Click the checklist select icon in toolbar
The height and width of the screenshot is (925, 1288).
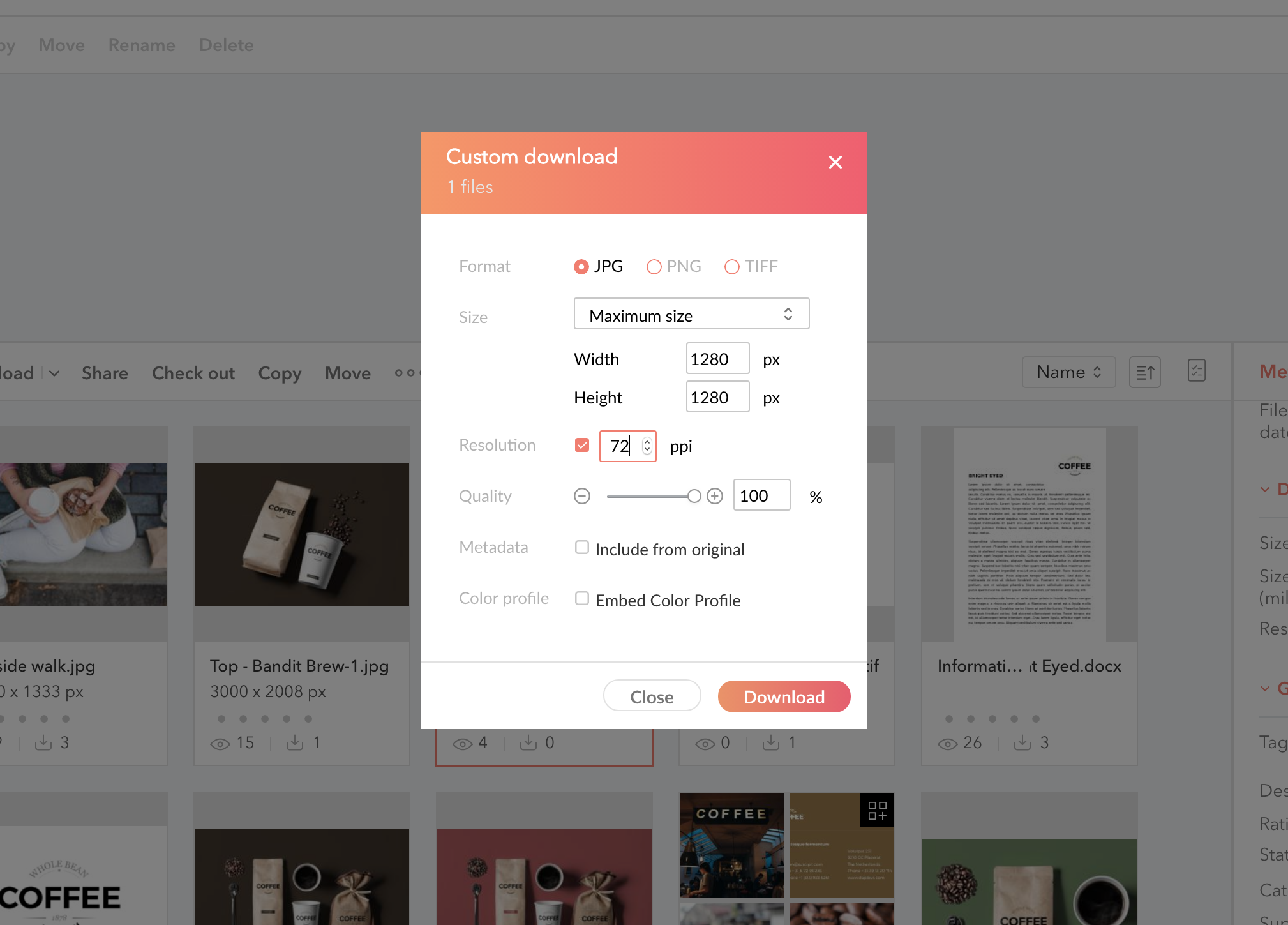pos(1196,371)
